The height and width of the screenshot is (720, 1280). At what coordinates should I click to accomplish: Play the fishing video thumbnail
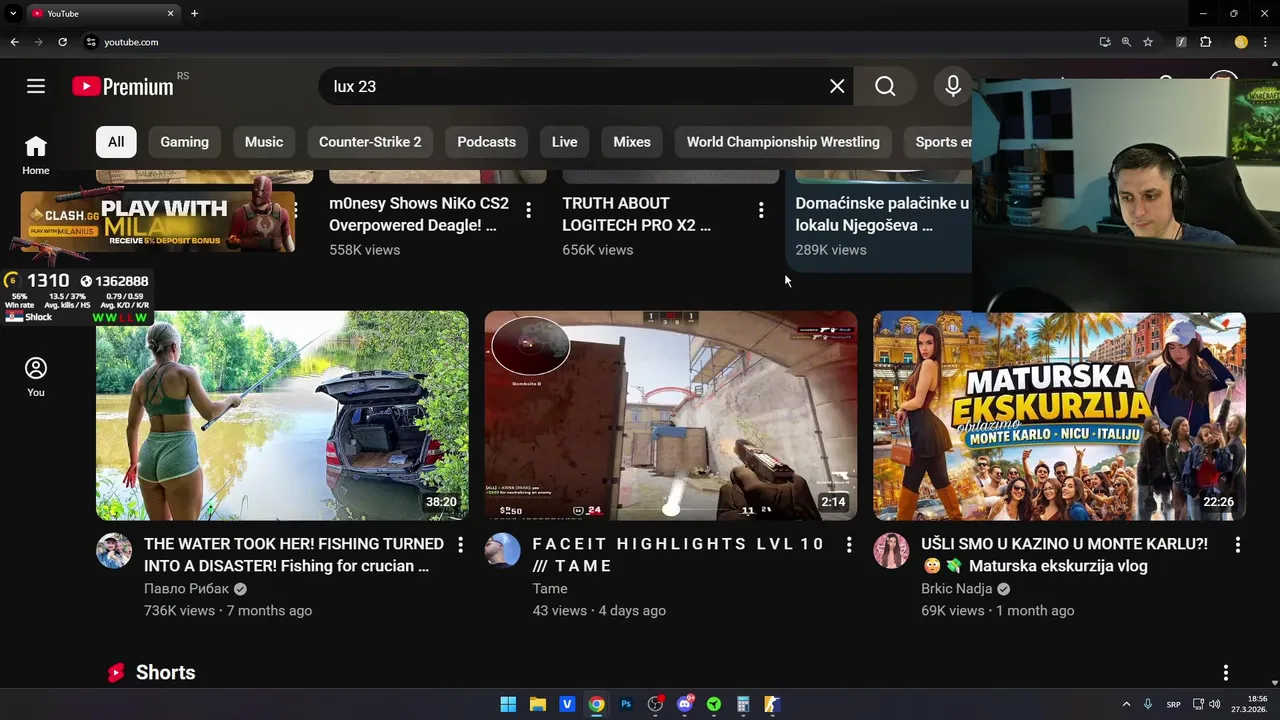coord(282,415)
